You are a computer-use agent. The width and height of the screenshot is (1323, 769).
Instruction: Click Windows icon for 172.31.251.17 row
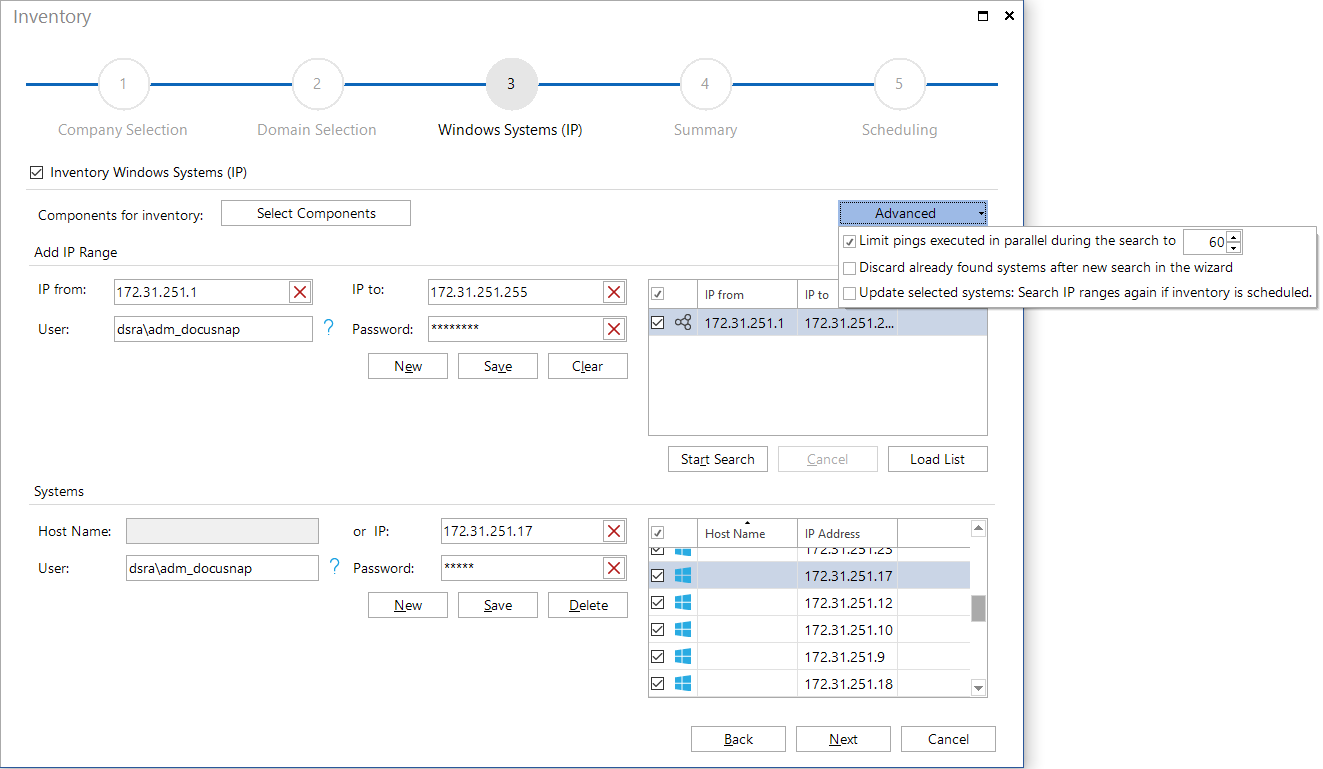pyautogui.click(x=683, y=576)
